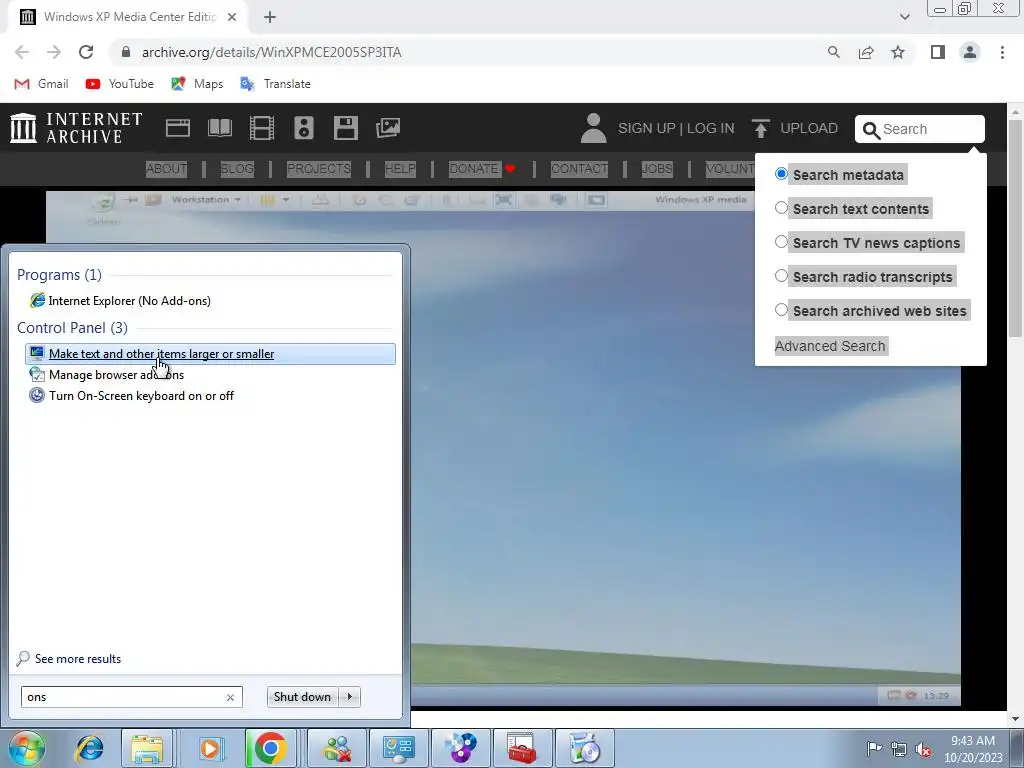Open BLOG in the archive nav bar
Screen dimensions: 1024x768
pos(236,168)
